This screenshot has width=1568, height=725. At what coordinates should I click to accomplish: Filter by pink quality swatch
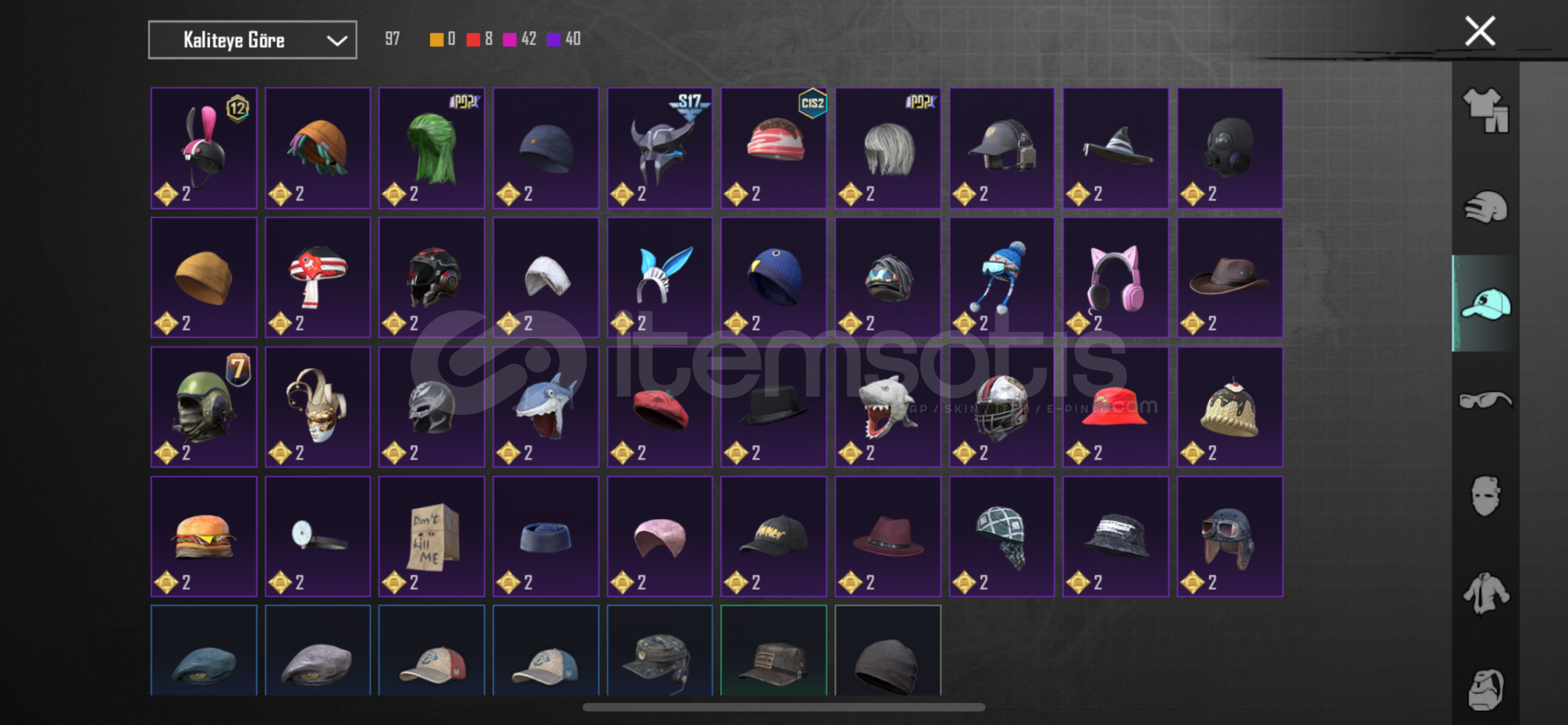click(x=509, y=40)
